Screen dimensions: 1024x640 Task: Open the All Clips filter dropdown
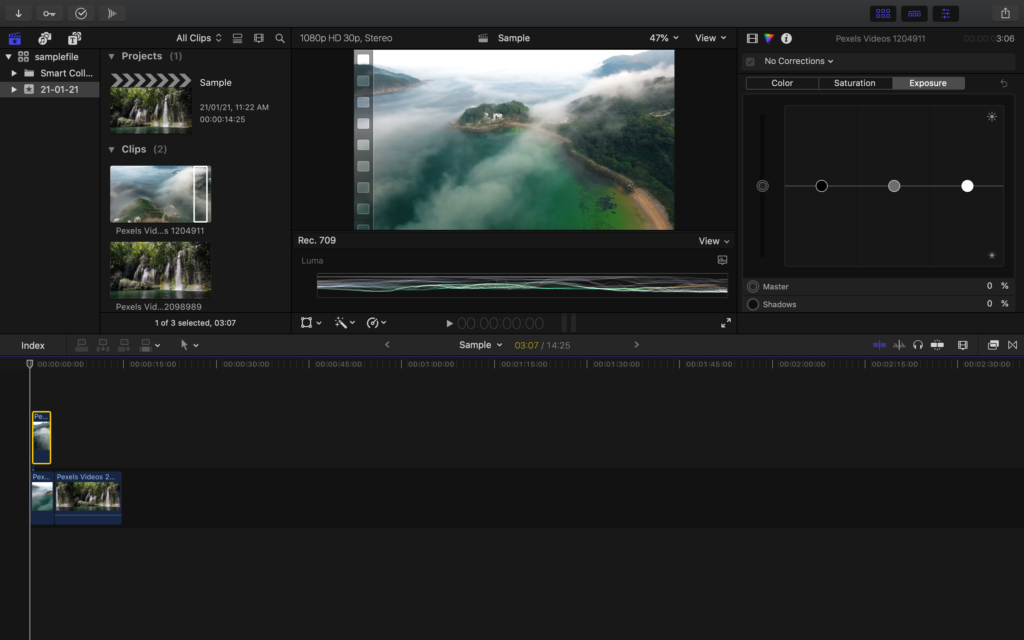[197, 37]
